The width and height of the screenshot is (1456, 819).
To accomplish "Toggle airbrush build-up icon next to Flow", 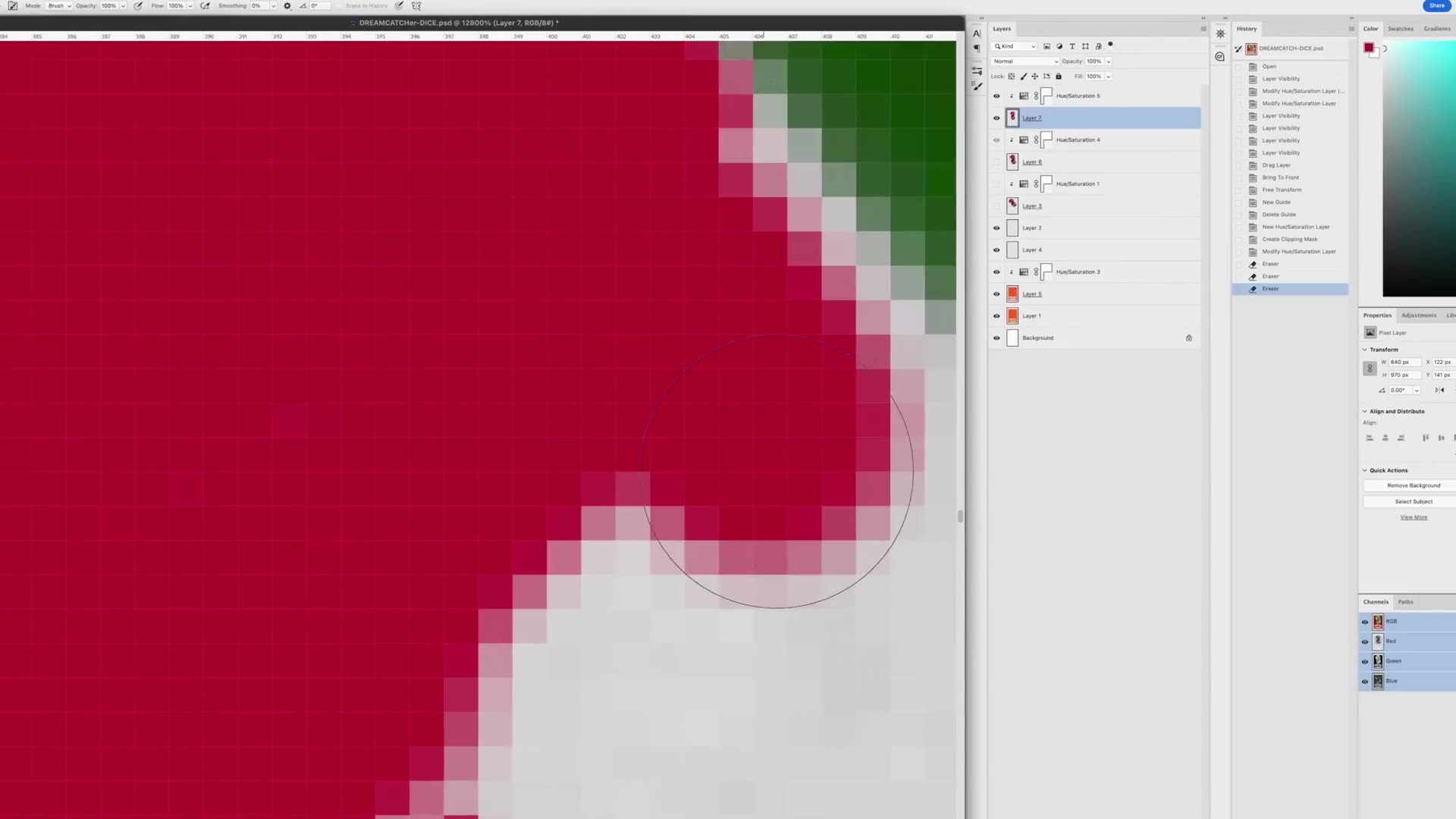I will (x=205, y=6).
